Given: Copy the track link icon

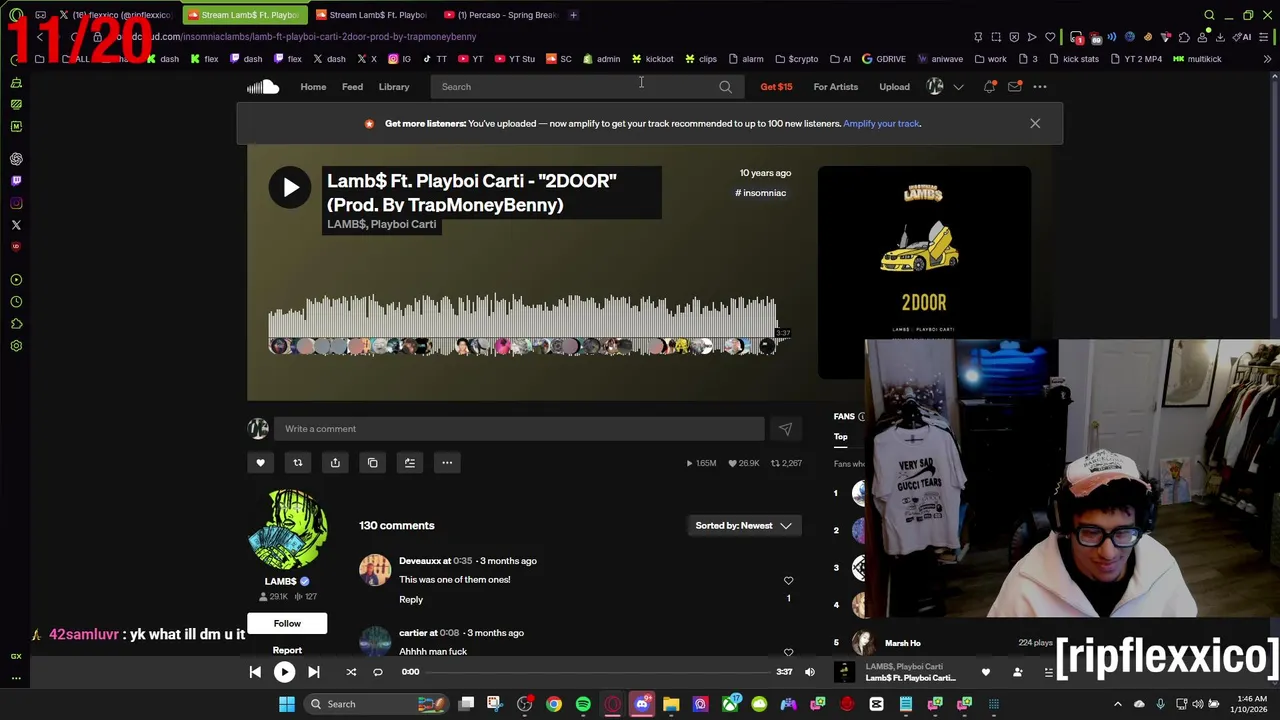Looking at the screenshot, I should [372, 463].
